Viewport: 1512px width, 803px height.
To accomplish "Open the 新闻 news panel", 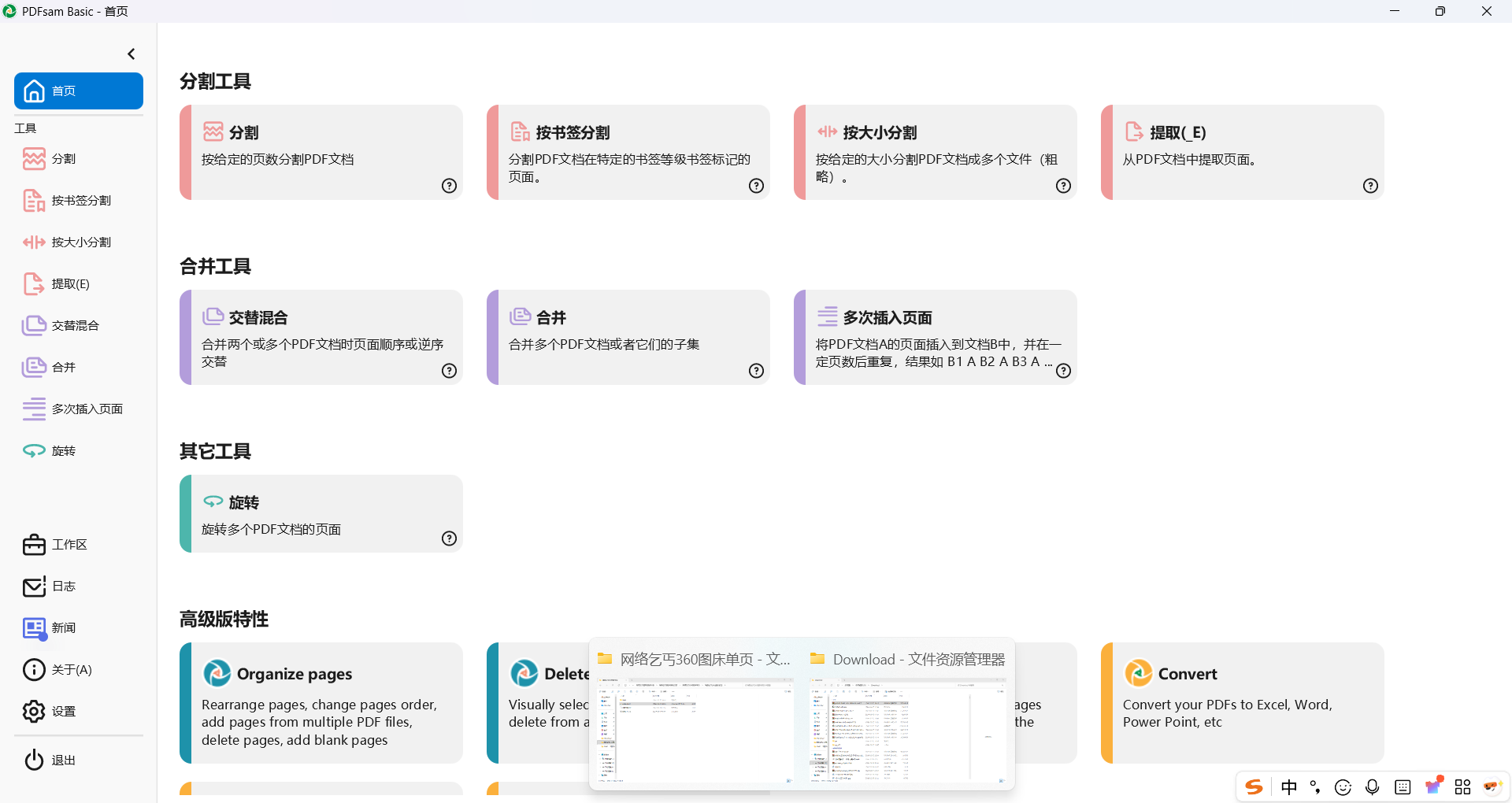I will 63,628.
